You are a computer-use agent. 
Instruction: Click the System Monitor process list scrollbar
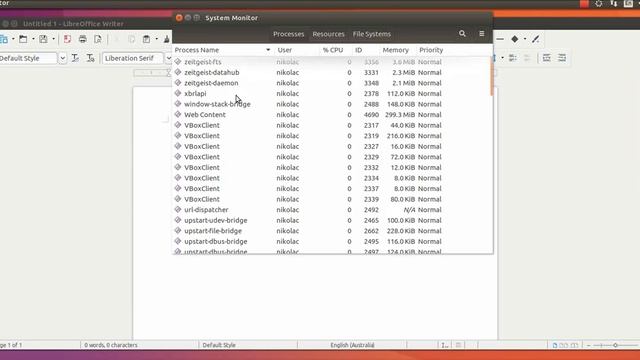pyautogui.click(x=491, y=76)
